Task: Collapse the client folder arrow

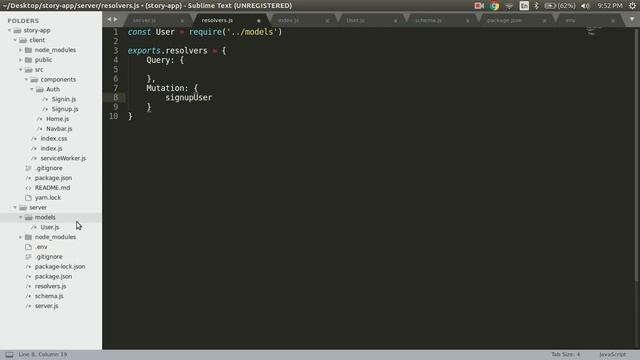Action: [15, 40]
